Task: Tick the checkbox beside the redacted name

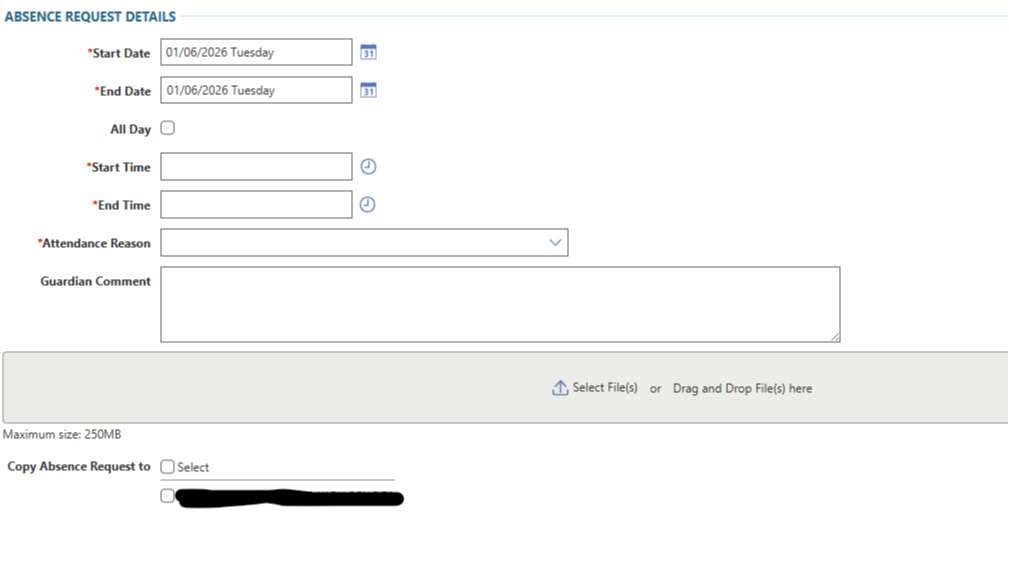Action: tap(167, 496)
